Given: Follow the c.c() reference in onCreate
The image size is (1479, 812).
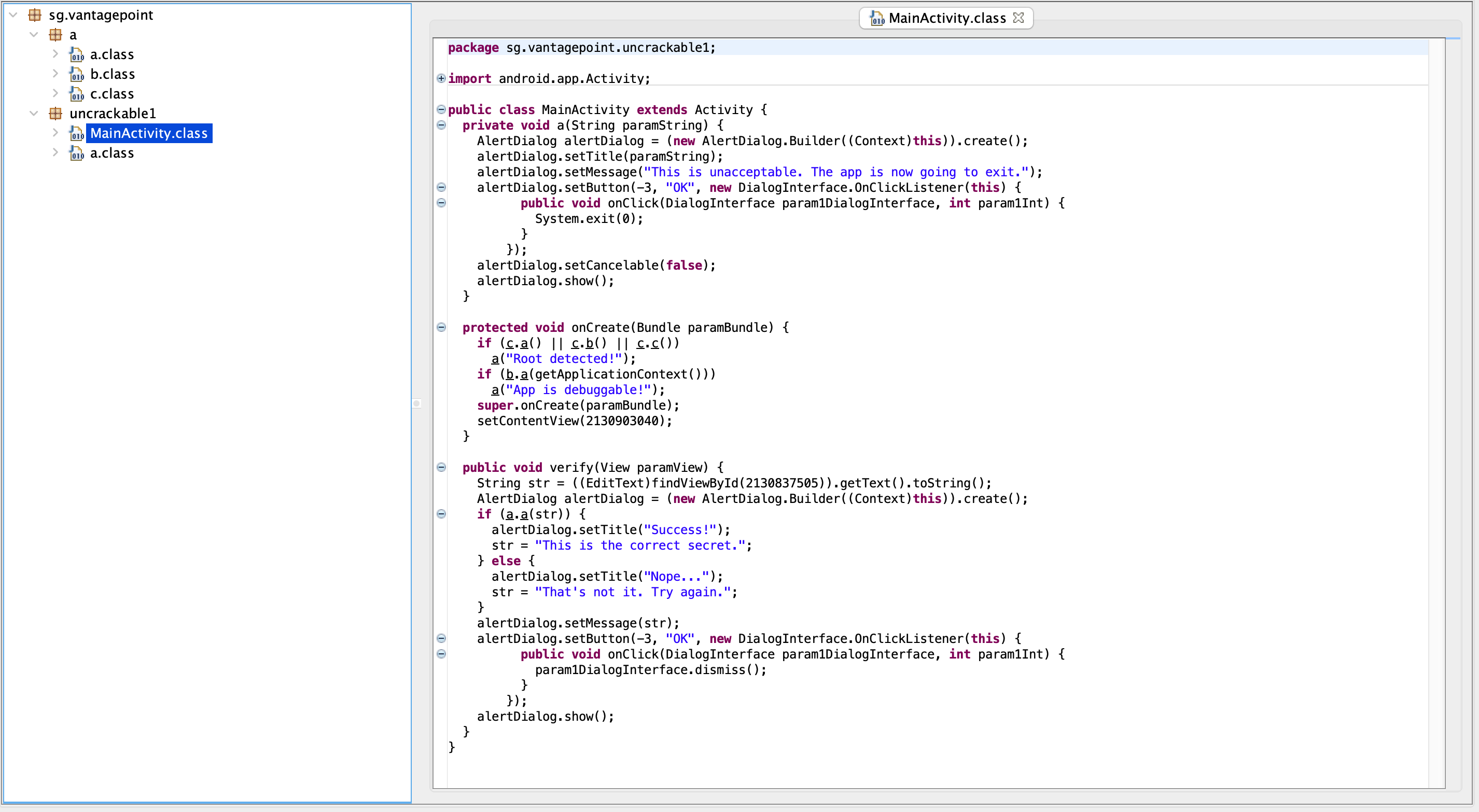Looking at the screenshot, I should [x=654, y=343].
